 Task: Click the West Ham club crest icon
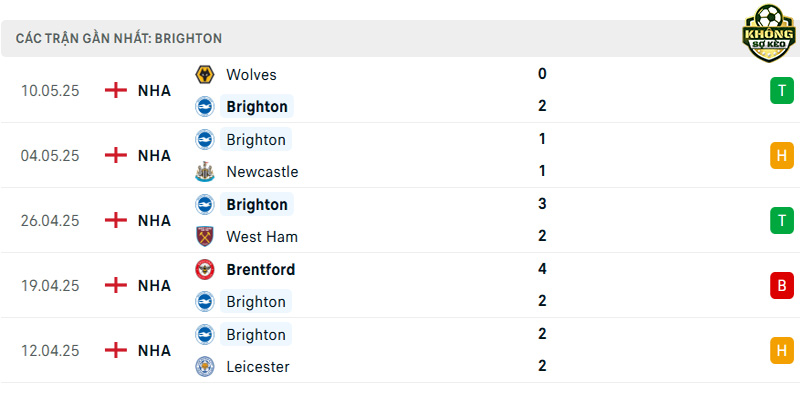coord(205,237)
